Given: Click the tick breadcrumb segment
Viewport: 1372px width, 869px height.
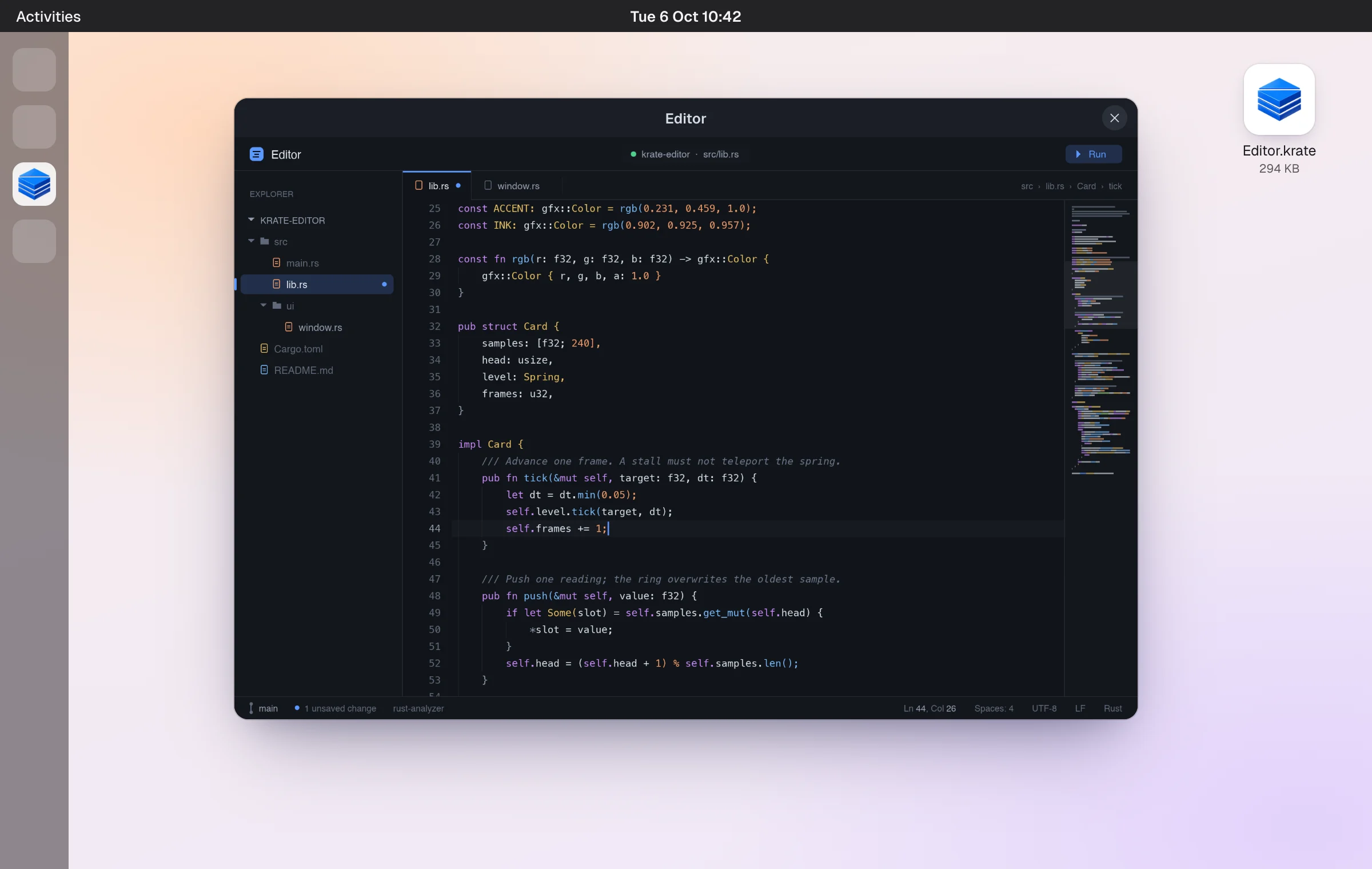Looking at the screenshot, I should (1115, 186).
